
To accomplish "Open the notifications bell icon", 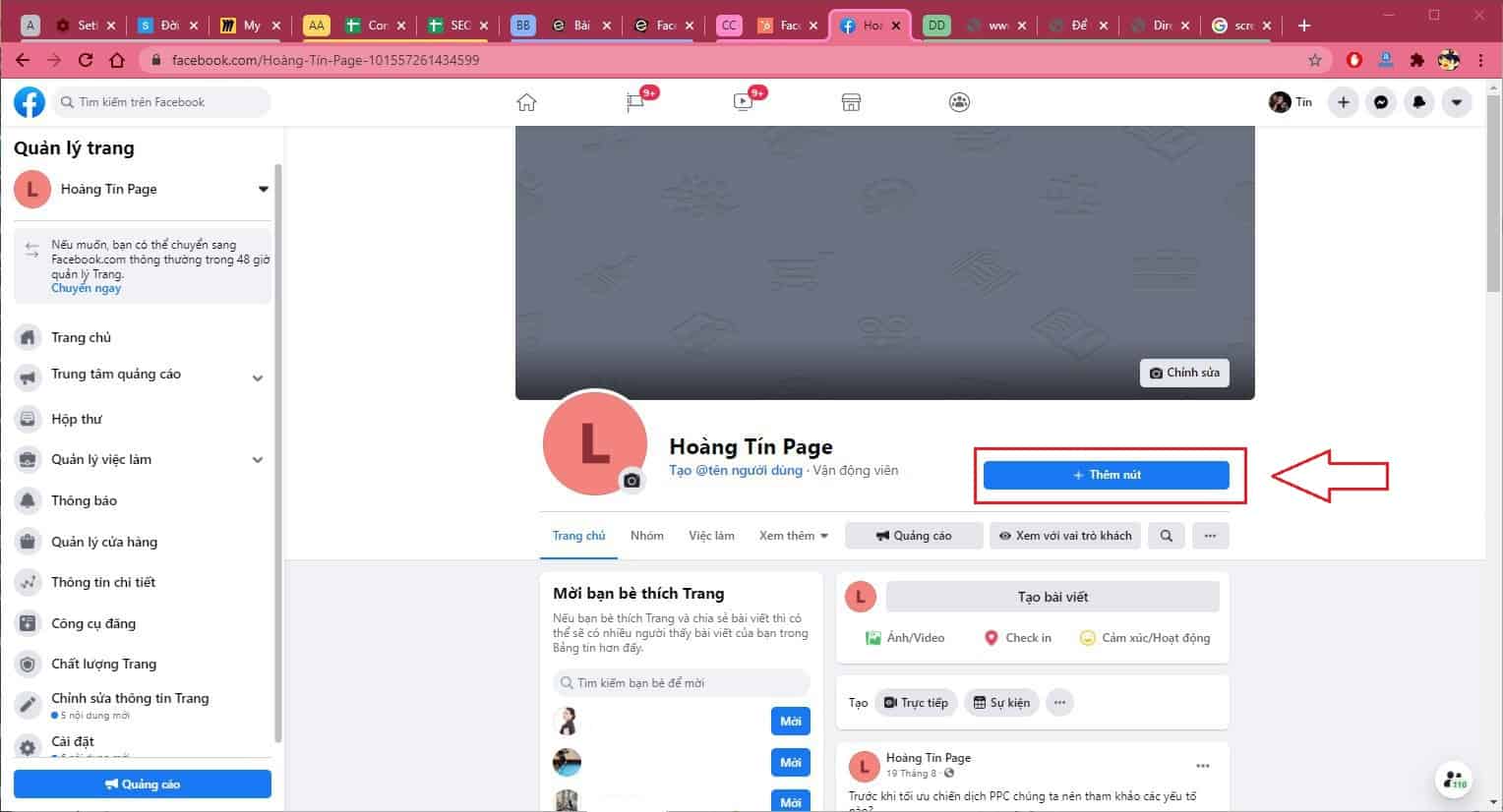I will 1418,102.
